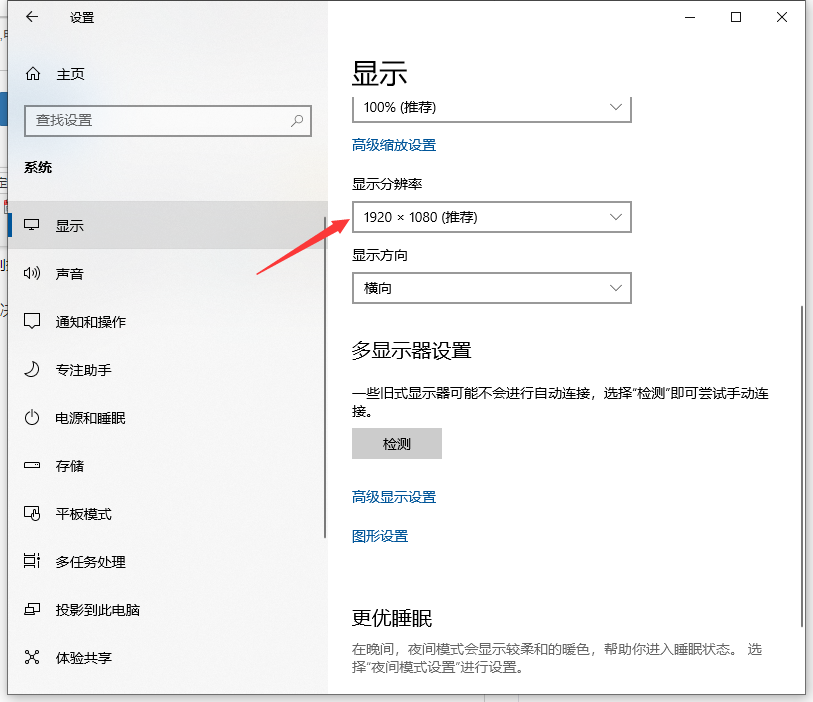Image resolution: width=813 pixels, height=702 pixels.
Task: Expand the 1920 × 1080 resolution dropdown
Action: [491, 217]
